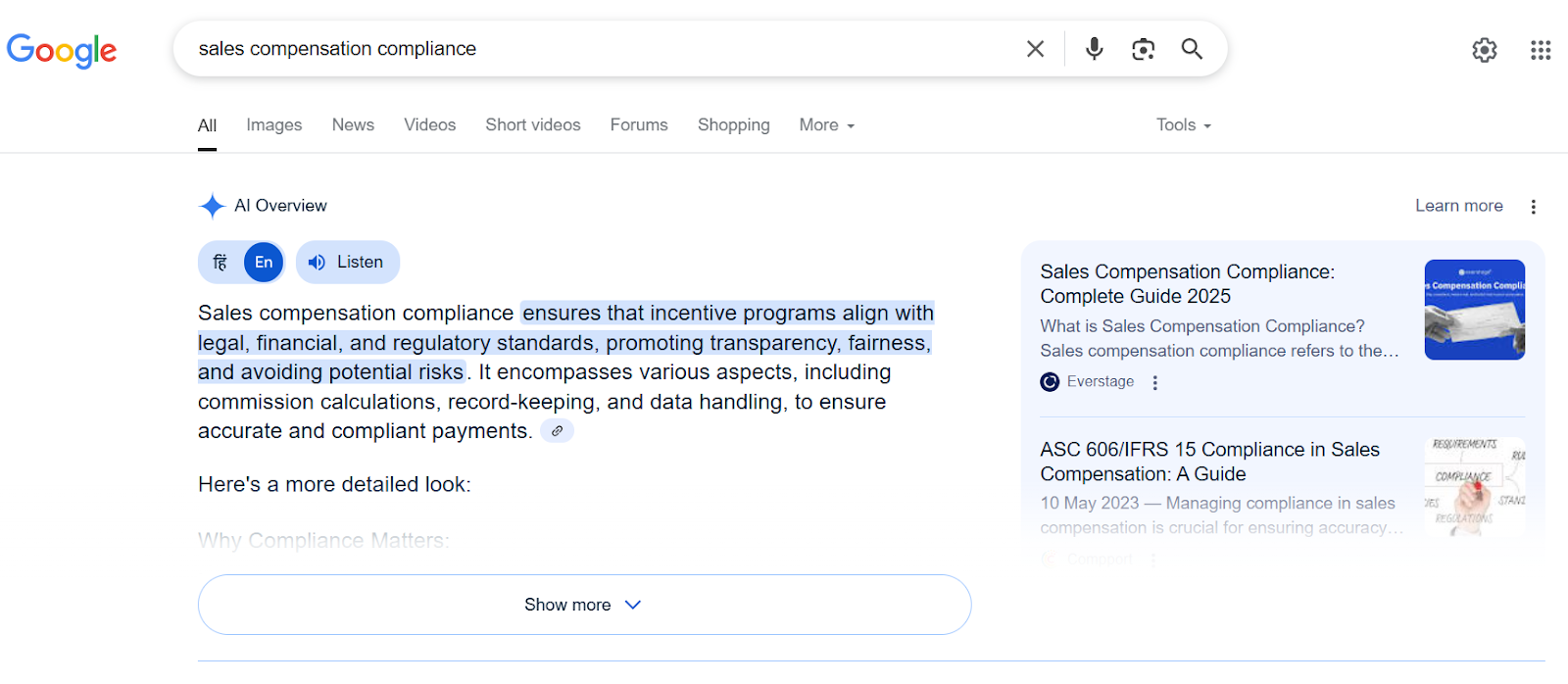Open the quick settings gear
This screenshot has width=1568, height=684.
click(1485, 50)
